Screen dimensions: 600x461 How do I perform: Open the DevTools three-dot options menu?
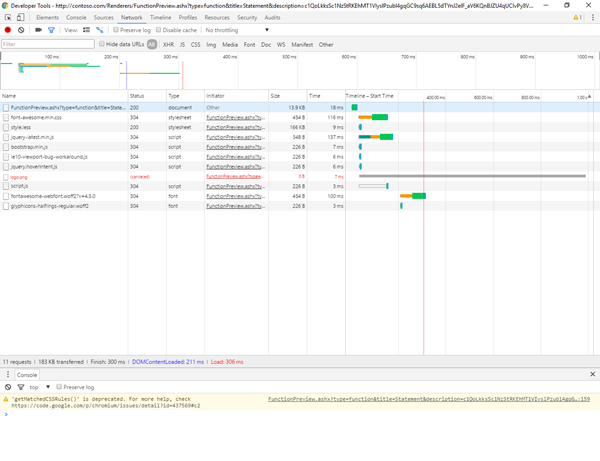pos(592,17)
